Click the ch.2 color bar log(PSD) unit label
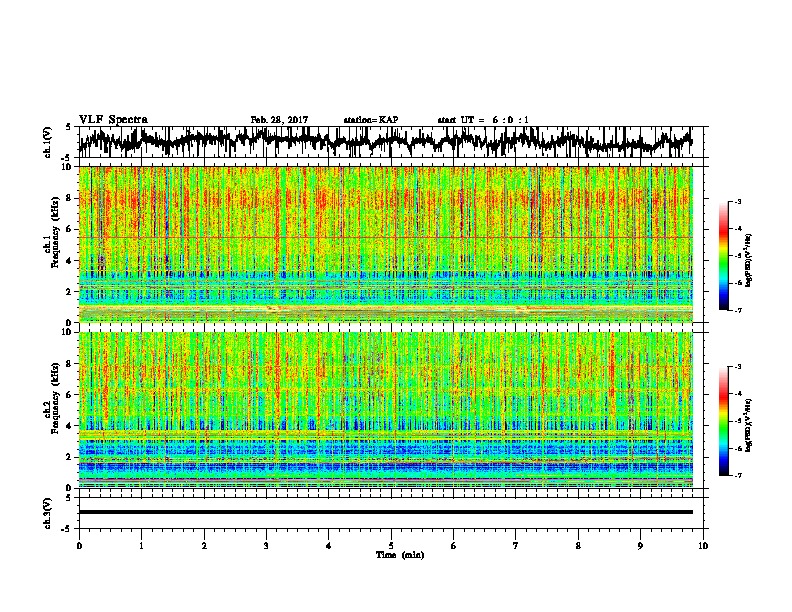This screenshot has height=612, width=792. point(749,426)
